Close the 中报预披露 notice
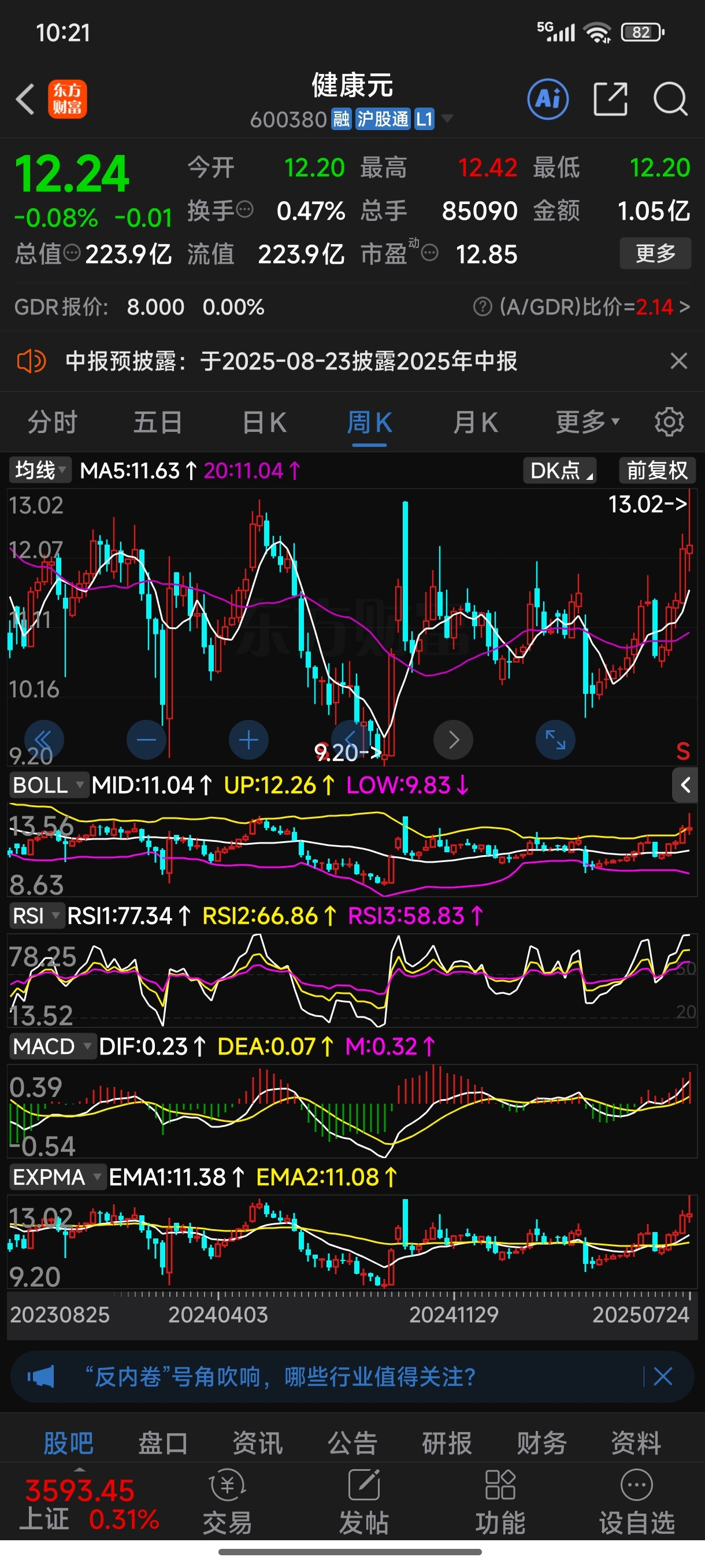 coord(678,361)
